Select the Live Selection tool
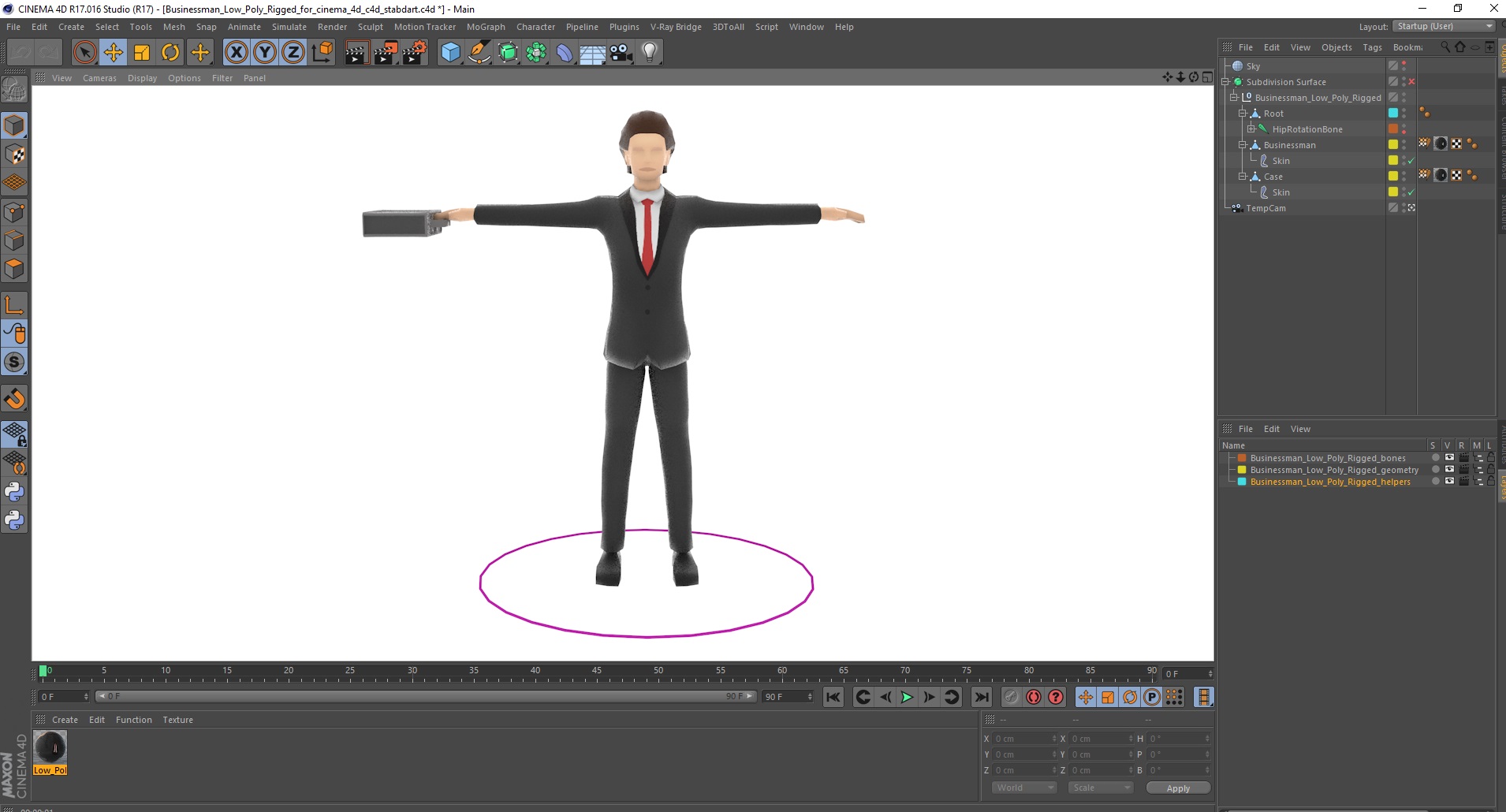The width and height of the screenshot is (1506, 812). tap(84, 53)
